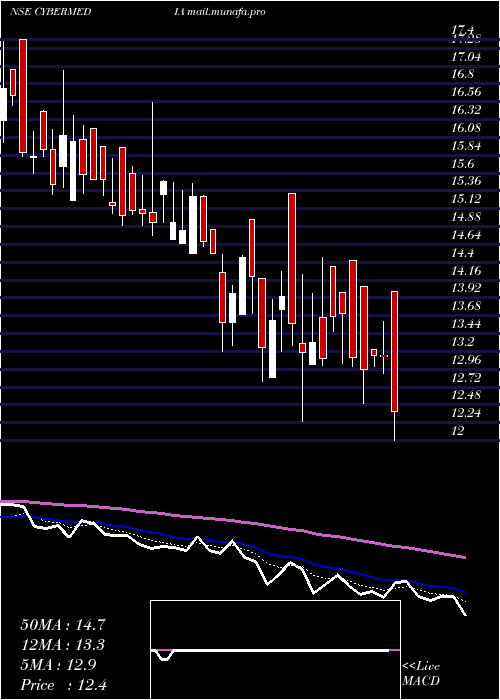This screenshot has width=500, height=700.
Task: Click the 12.48 price axis label
Action: click(x=467, y=395)
